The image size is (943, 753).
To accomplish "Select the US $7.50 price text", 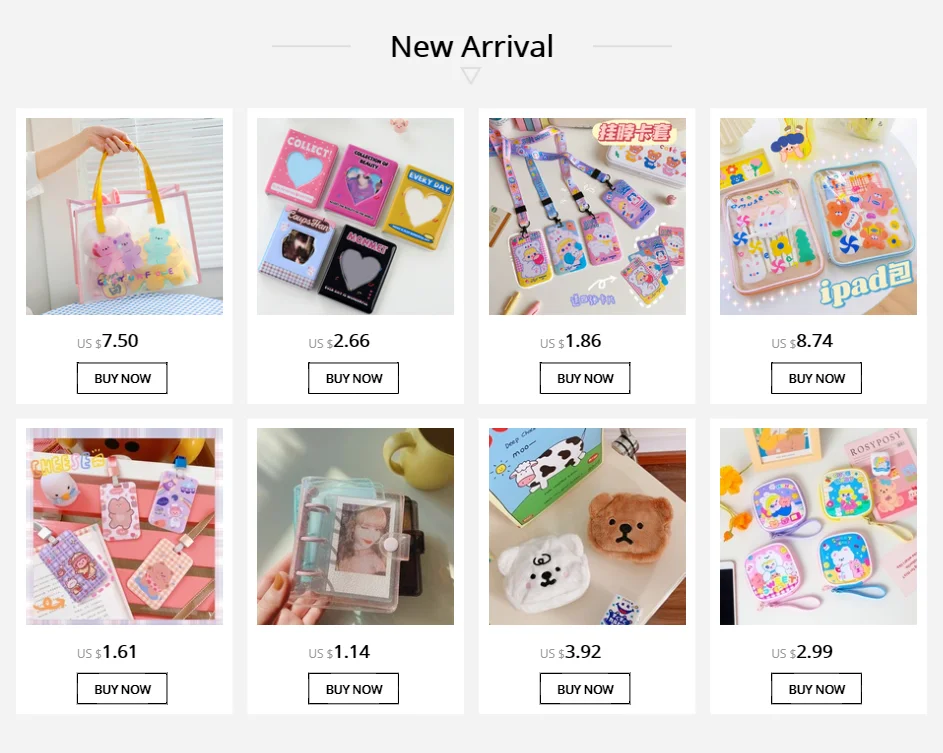I will click(108, 342).
